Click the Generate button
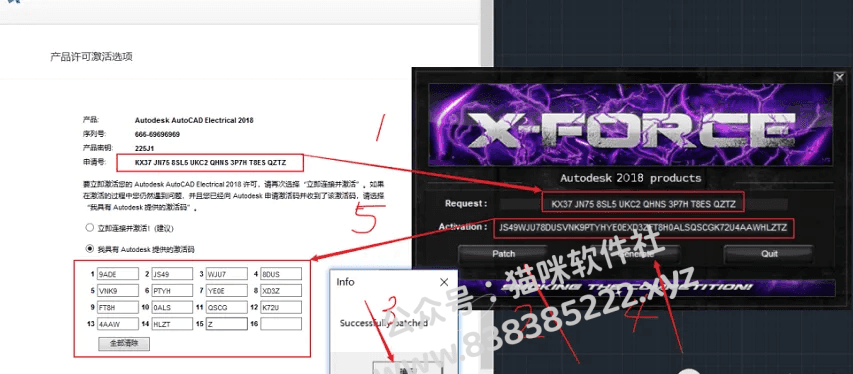853x374 pixels. tap(636, 254)
